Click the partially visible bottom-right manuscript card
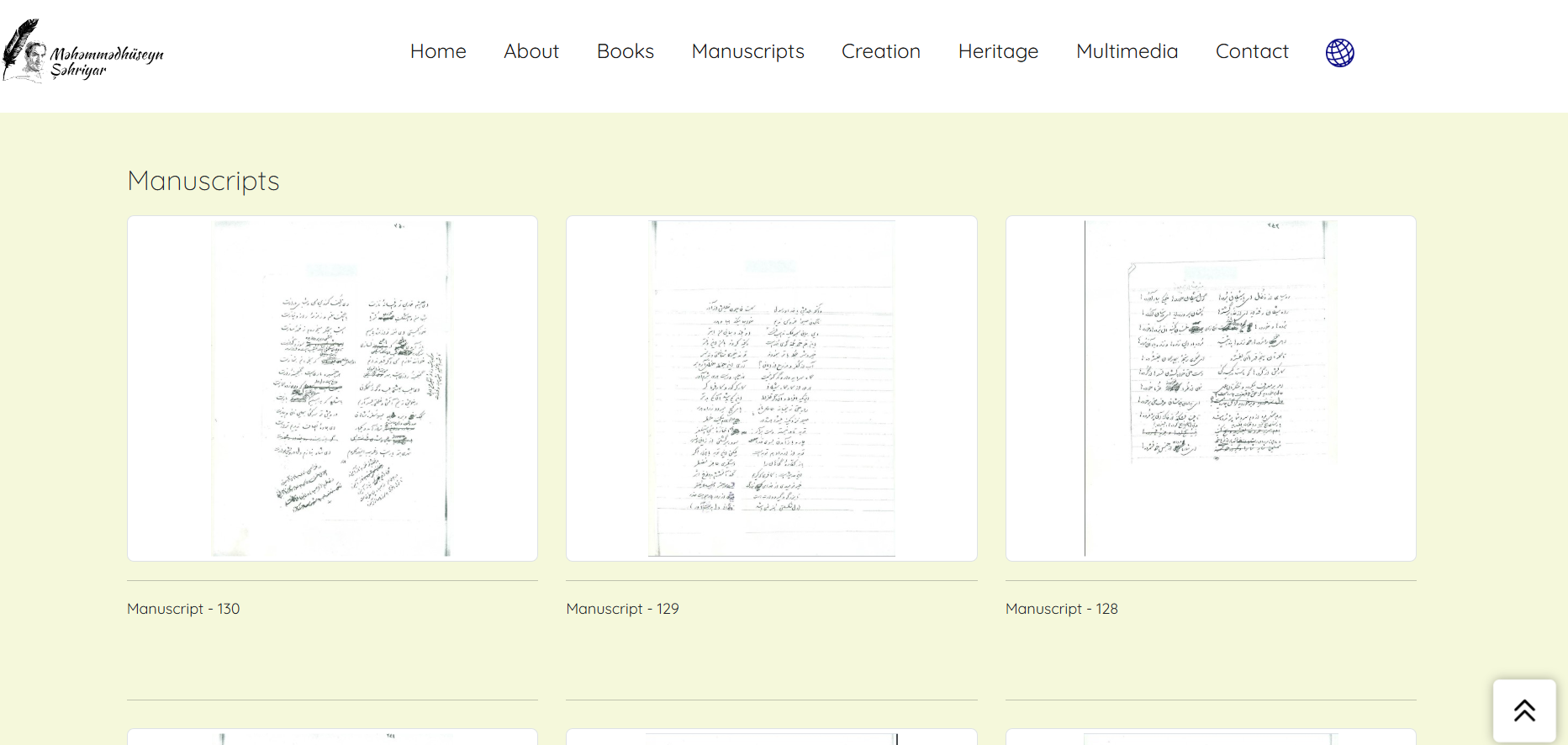The height and width of the screenshot is (745, 1568). click(1211, 737)
